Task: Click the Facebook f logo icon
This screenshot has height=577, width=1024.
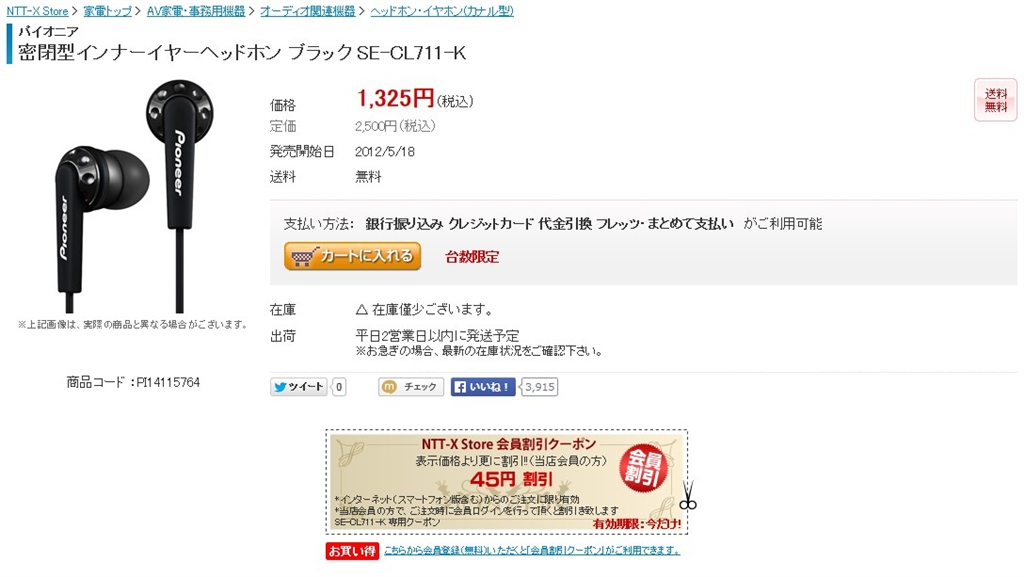Action: point(460,387)
